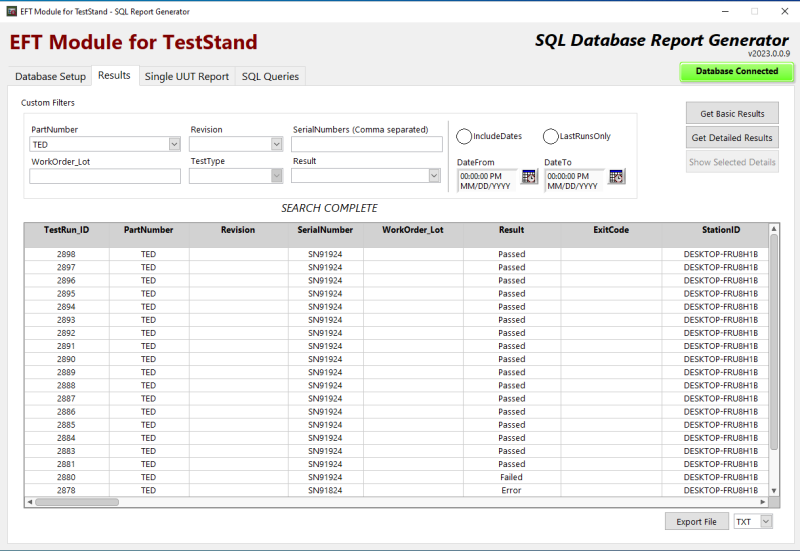Select TestRun_ID 2895 cell
Viewport: 800px width, 551px height.
point(66,294)
